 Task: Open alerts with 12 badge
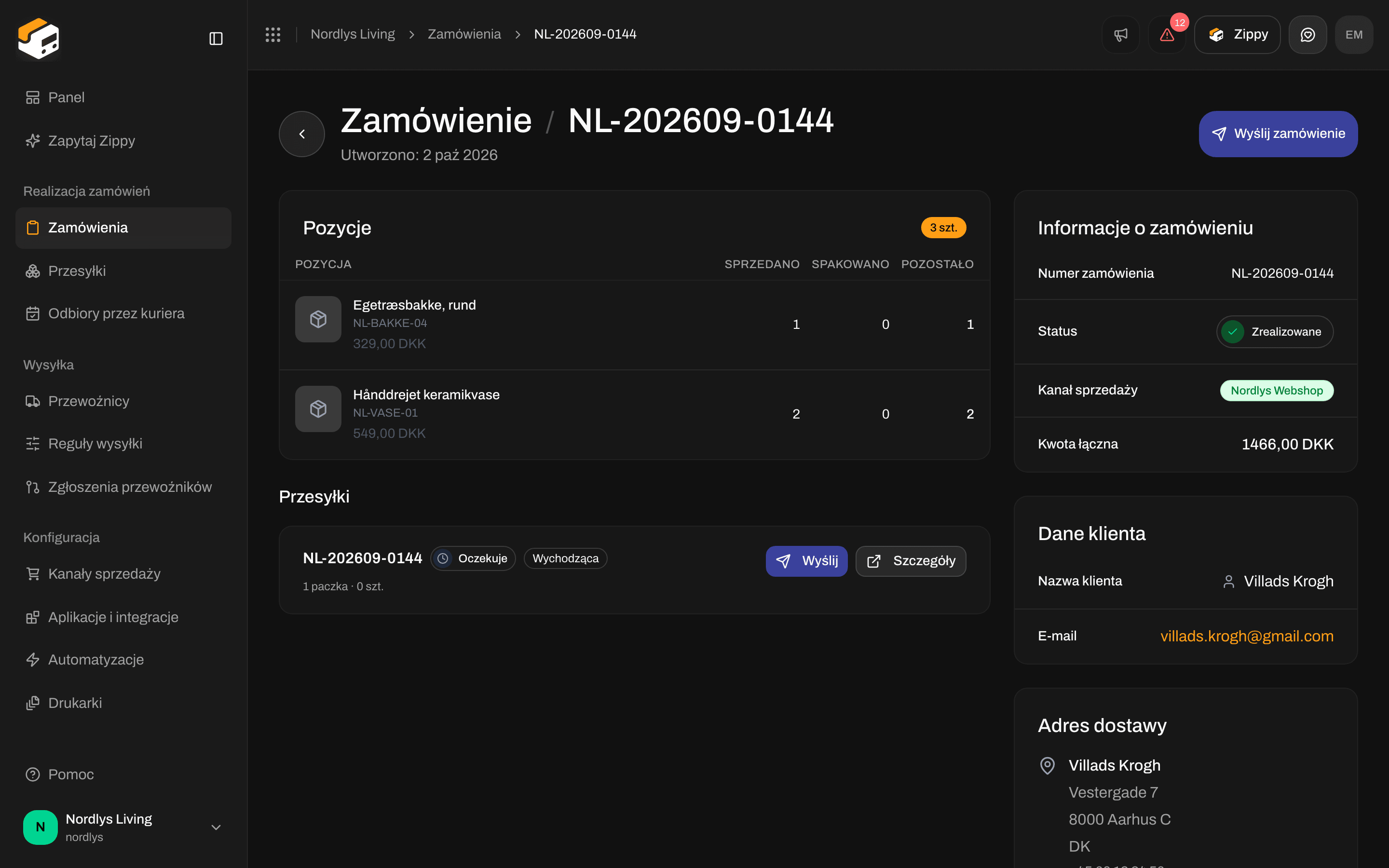tap(1166, 34)
